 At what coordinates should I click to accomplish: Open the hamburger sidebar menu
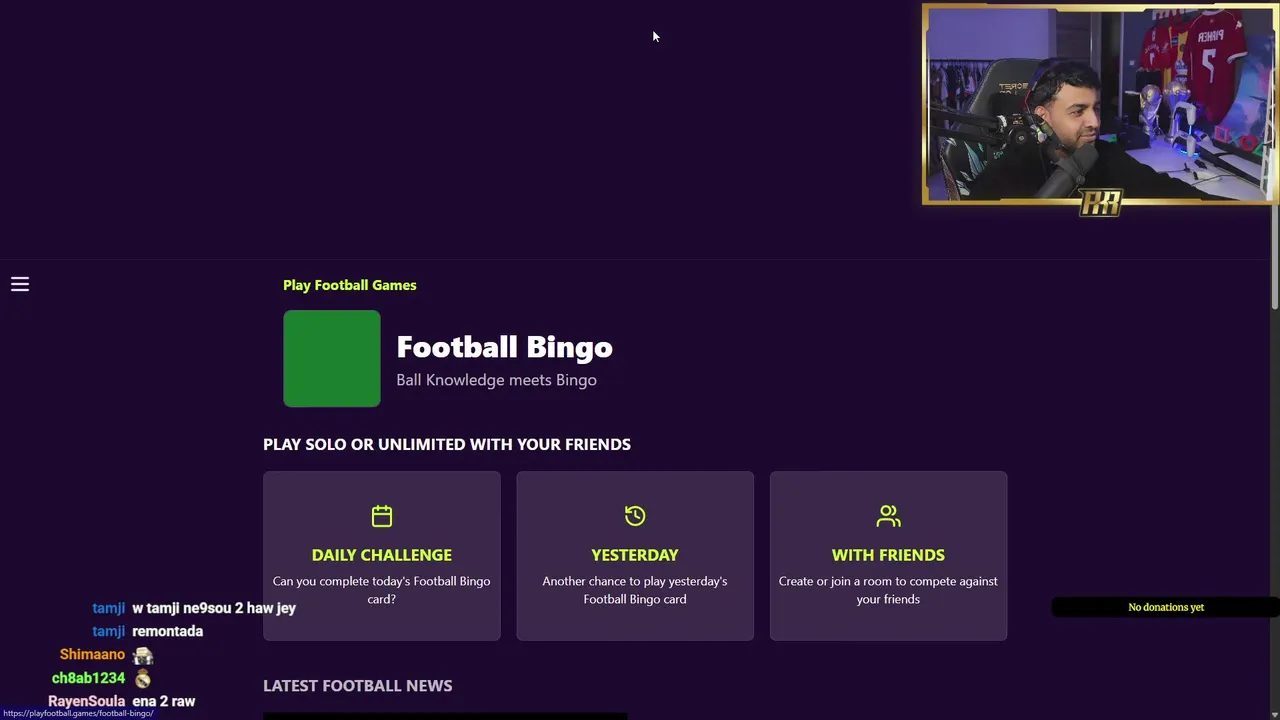[20, 285]
